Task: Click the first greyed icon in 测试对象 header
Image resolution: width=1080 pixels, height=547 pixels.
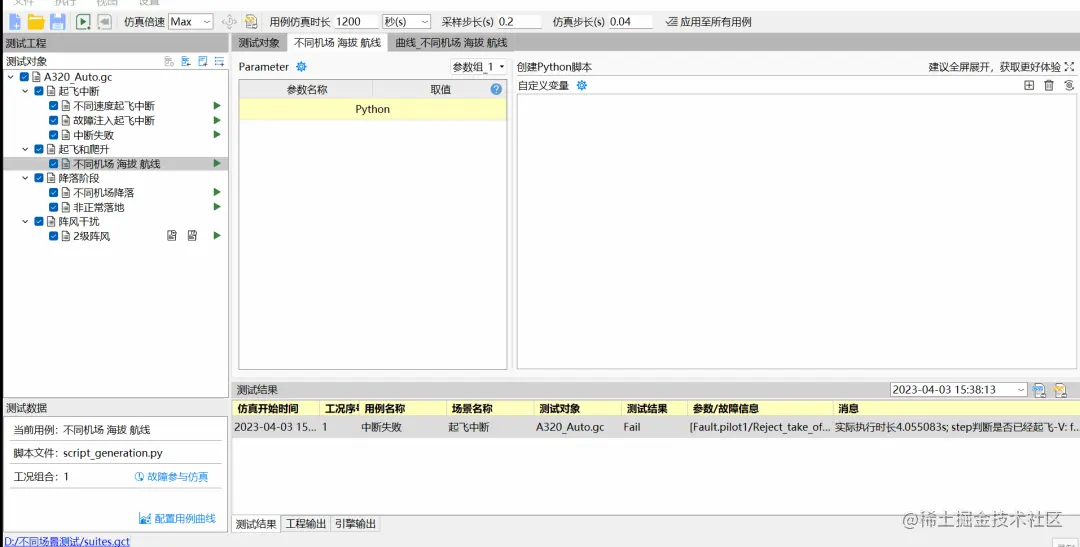Action: pos(169,61)
